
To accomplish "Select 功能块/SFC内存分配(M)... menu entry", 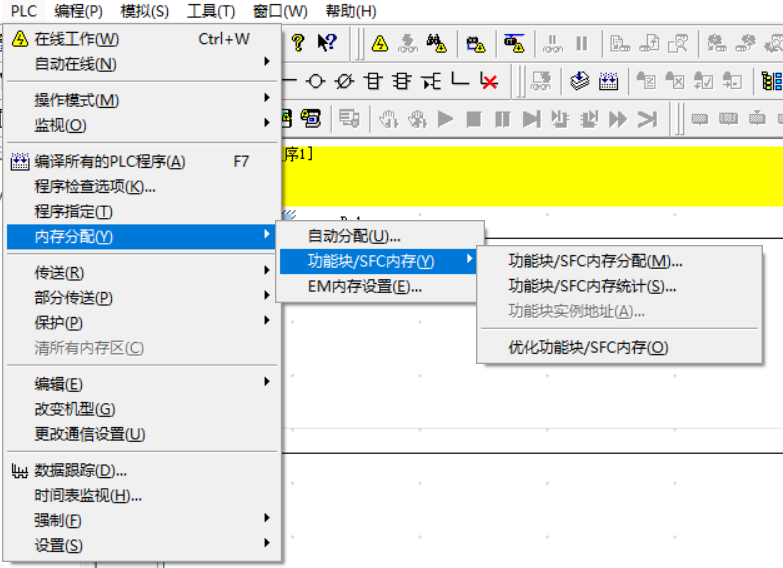I will tap(595, 261).
